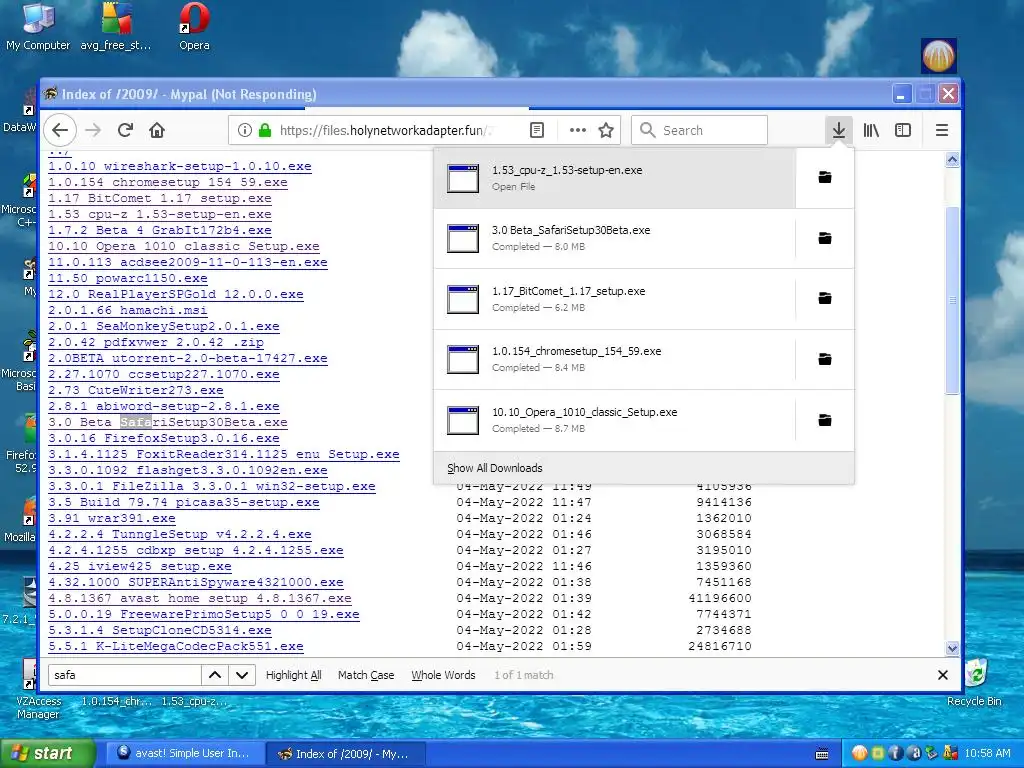The image size is (1024, 768).
Task: Click the orange avast tray icon
Action: (859, 753)
